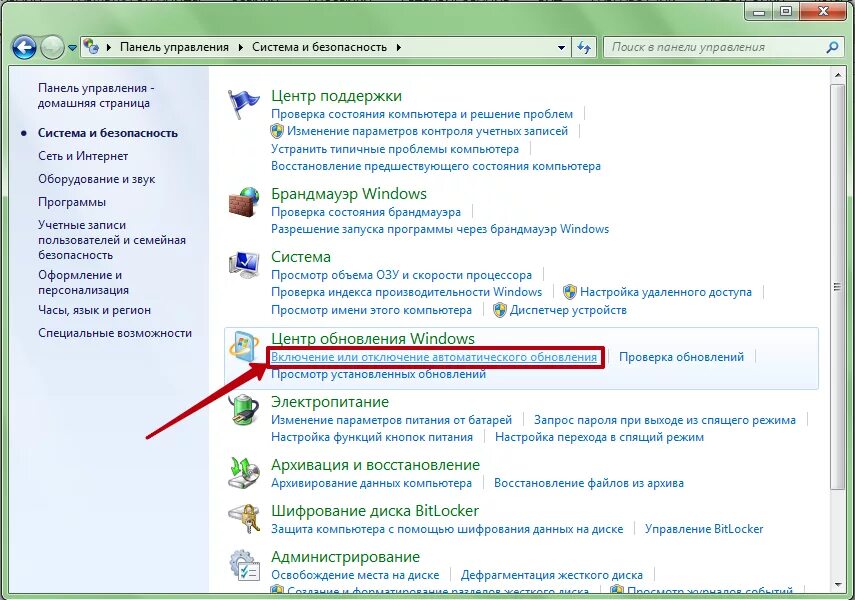This screenshot has width=855, height=600.
Task: Open the recent pages dropdown arrow
Action: coord(73,48)
